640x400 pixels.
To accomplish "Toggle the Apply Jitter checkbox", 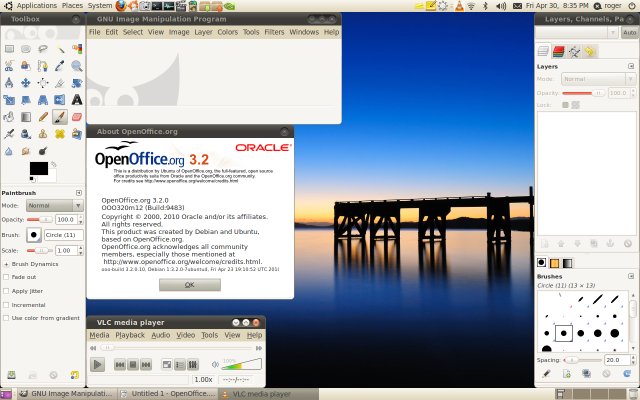I will [x=6, y=290].
